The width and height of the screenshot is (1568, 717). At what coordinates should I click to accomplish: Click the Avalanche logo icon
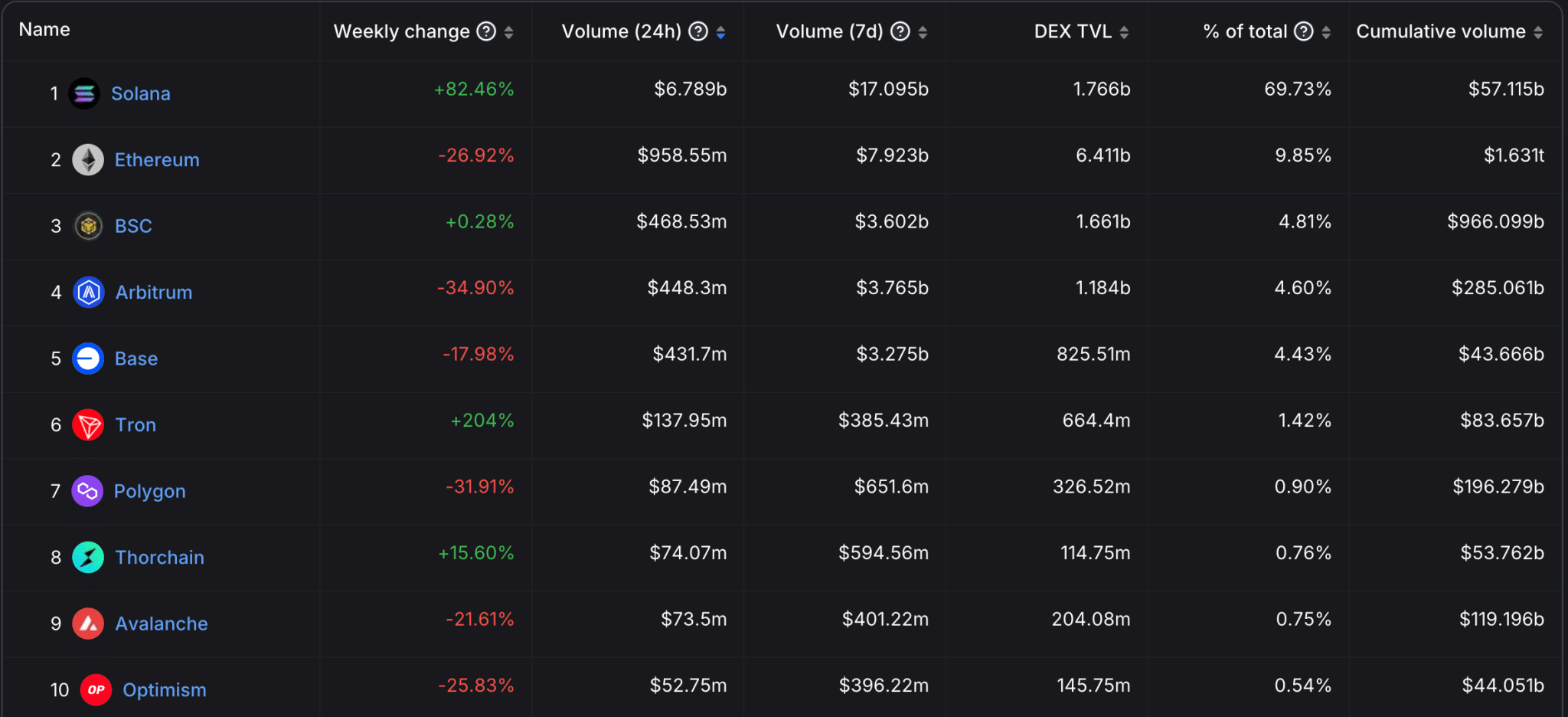88,624
